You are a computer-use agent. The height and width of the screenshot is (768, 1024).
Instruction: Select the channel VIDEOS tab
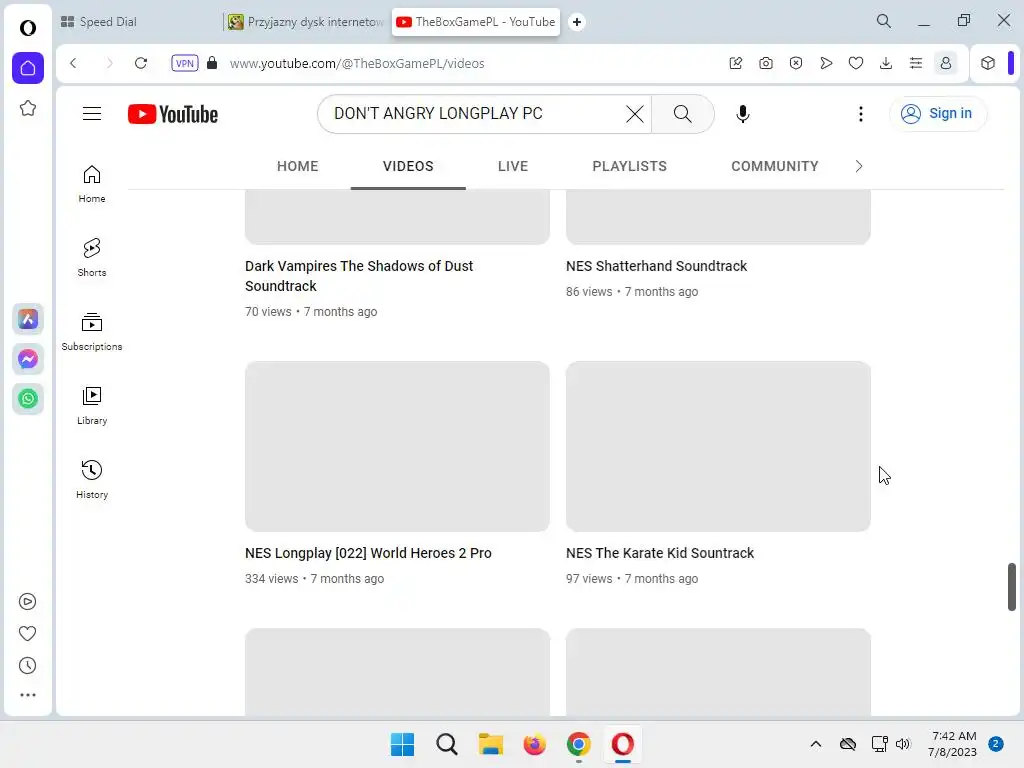pyautogui.click(x=408, y=167)
